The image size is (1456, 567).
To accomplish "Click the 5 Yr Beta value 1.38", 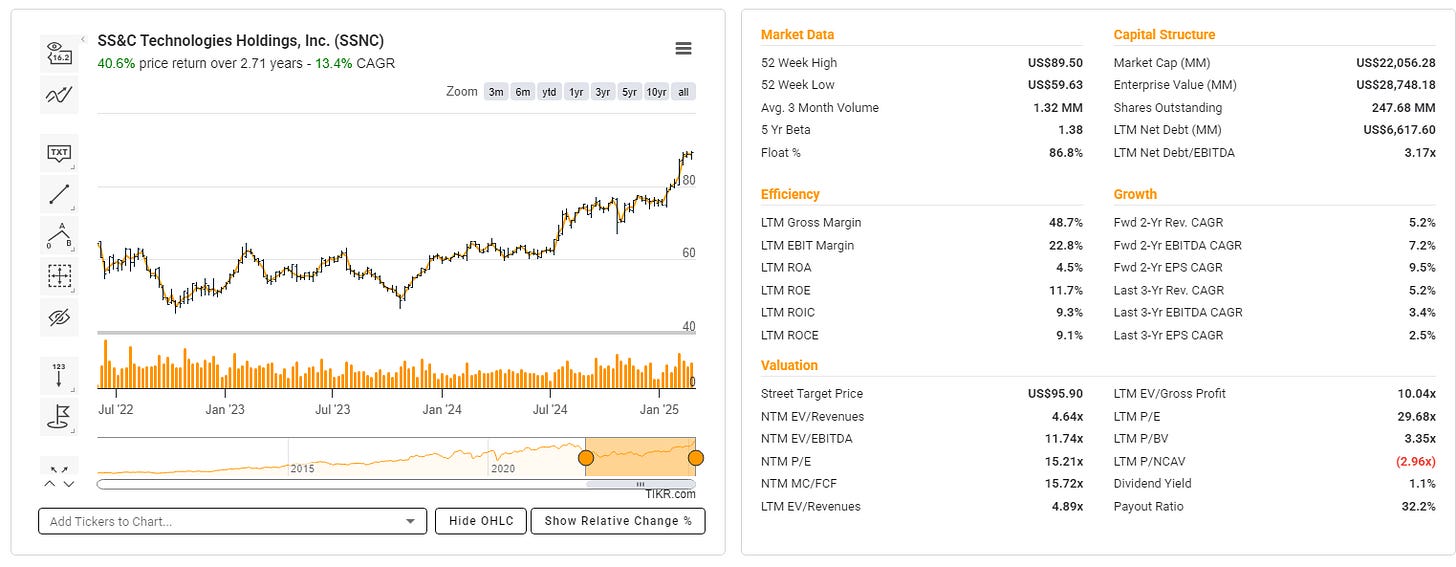I will (x=1071, y=130).
